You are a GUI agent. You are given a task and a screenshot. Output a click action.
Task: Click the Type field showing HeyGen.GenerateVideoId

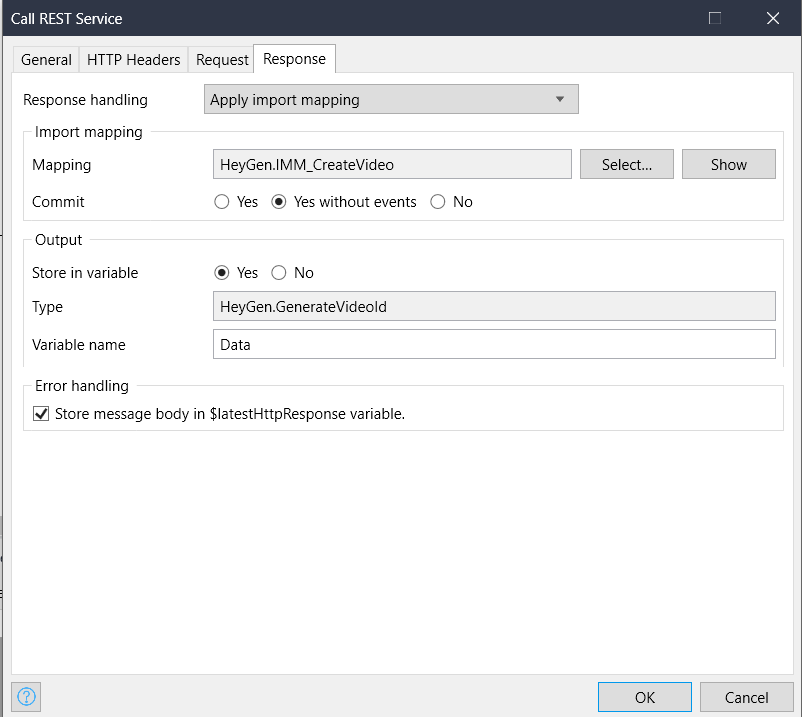tap(494, 307)
